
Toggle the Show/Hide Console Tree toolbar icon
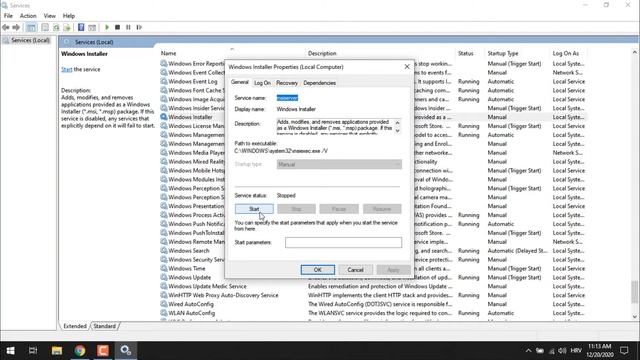[x=31, y=27]
